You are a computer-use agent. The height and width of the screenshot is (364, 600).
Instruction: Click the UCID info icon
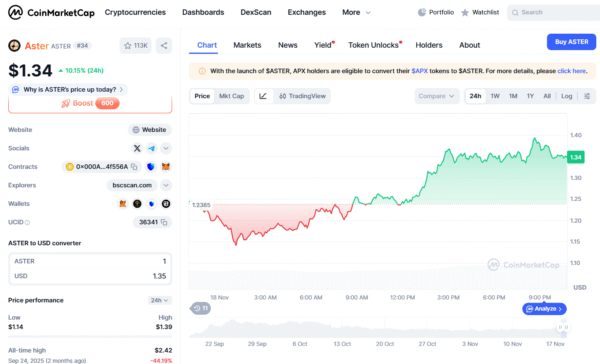(28, 222)
